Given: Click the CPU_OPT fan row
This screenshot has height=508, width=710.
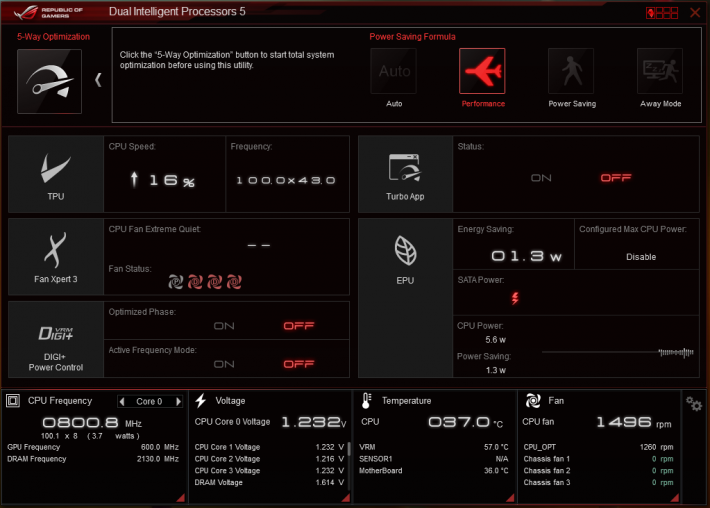Looking at the screenshot, I should (x=598, y=447).
